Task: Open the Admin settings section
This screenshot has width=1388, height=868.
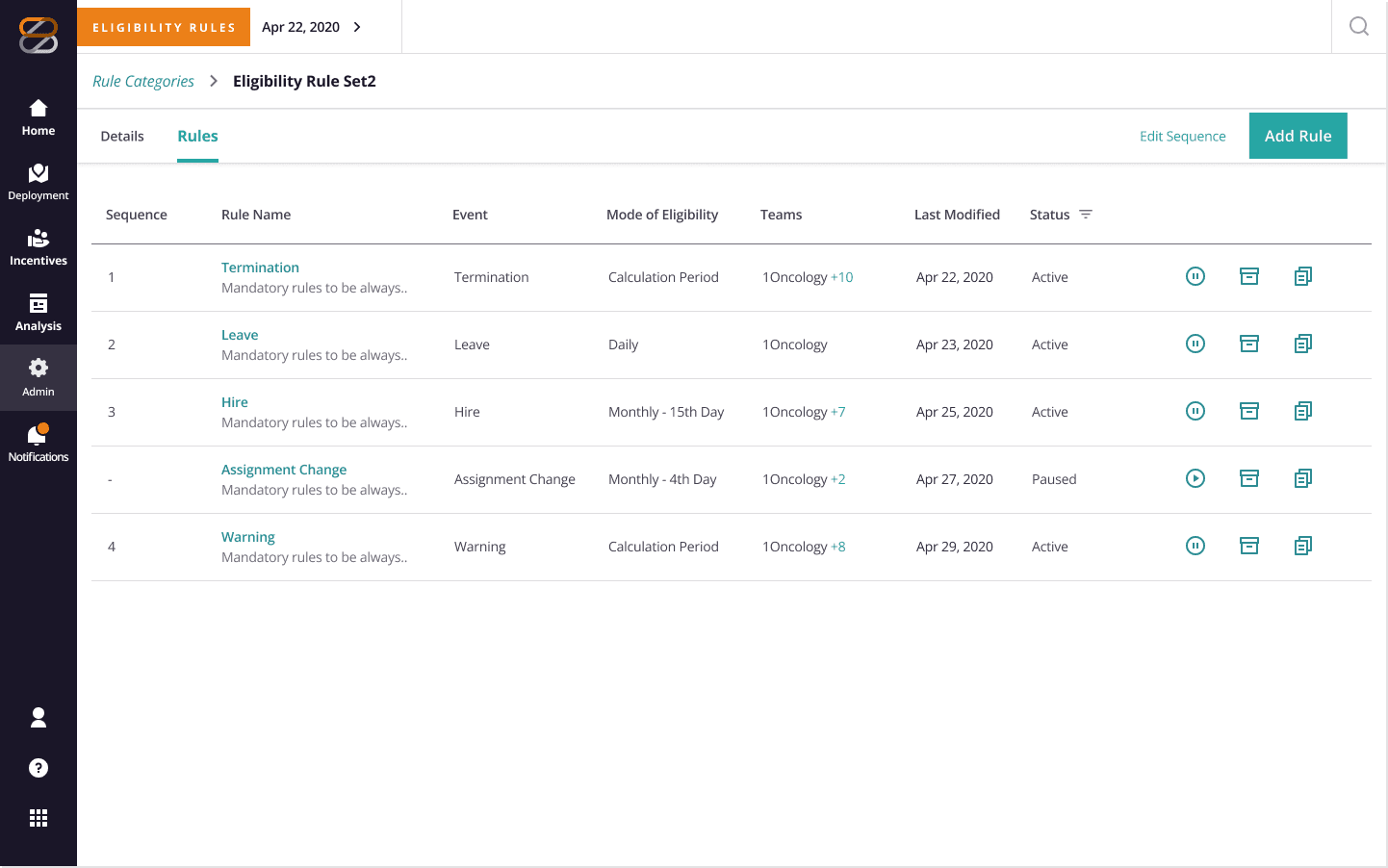Action: 39,378
